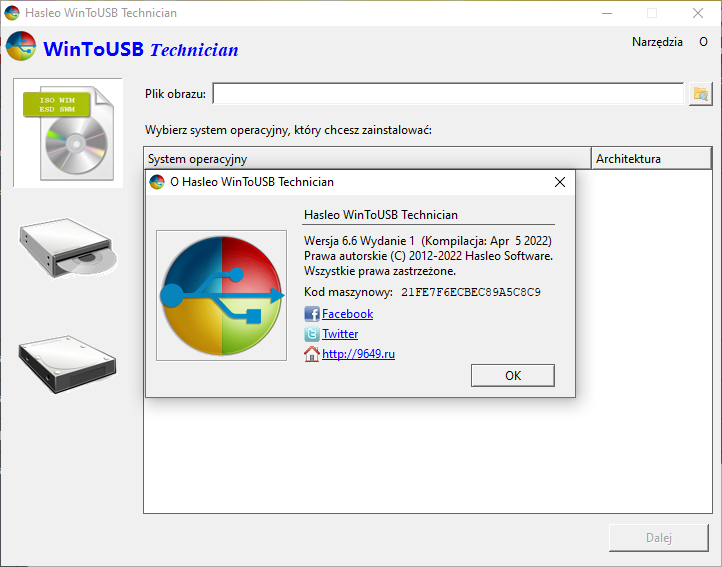Click the WinToUSB logo in the header

pyautogui.click(x=21, y=46)
